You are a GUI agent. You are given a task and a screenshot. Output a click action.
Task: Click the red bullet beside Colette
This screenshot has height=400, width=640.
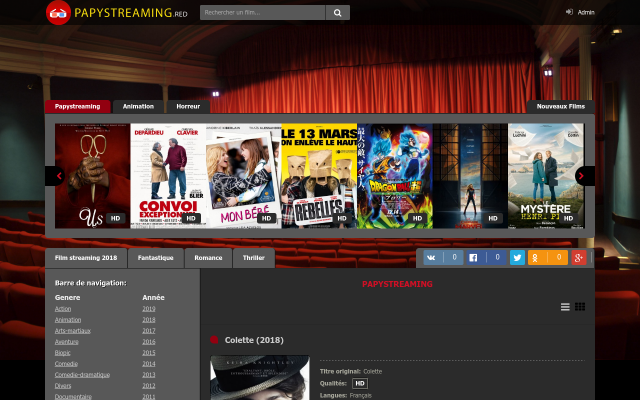(x=214, y=340)
